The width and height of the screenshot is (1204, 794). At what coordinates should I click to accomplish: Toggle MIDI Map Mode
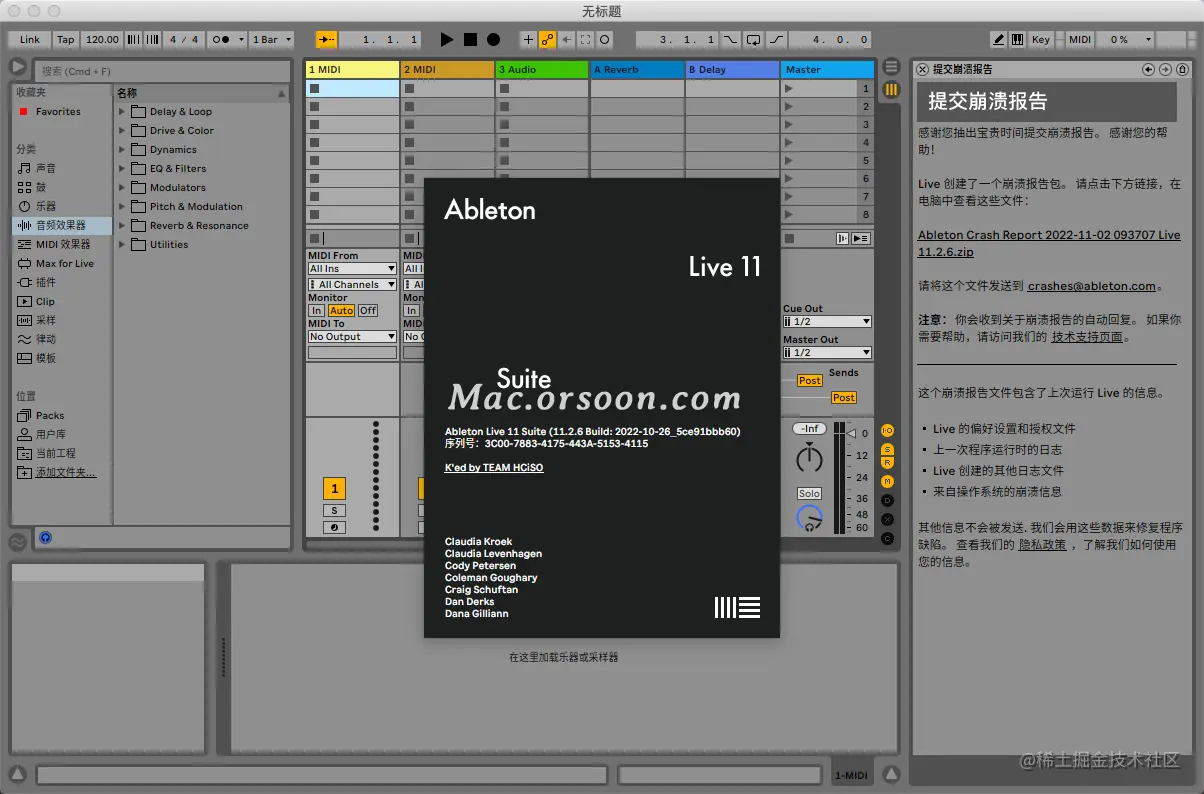click(1080, 40)
